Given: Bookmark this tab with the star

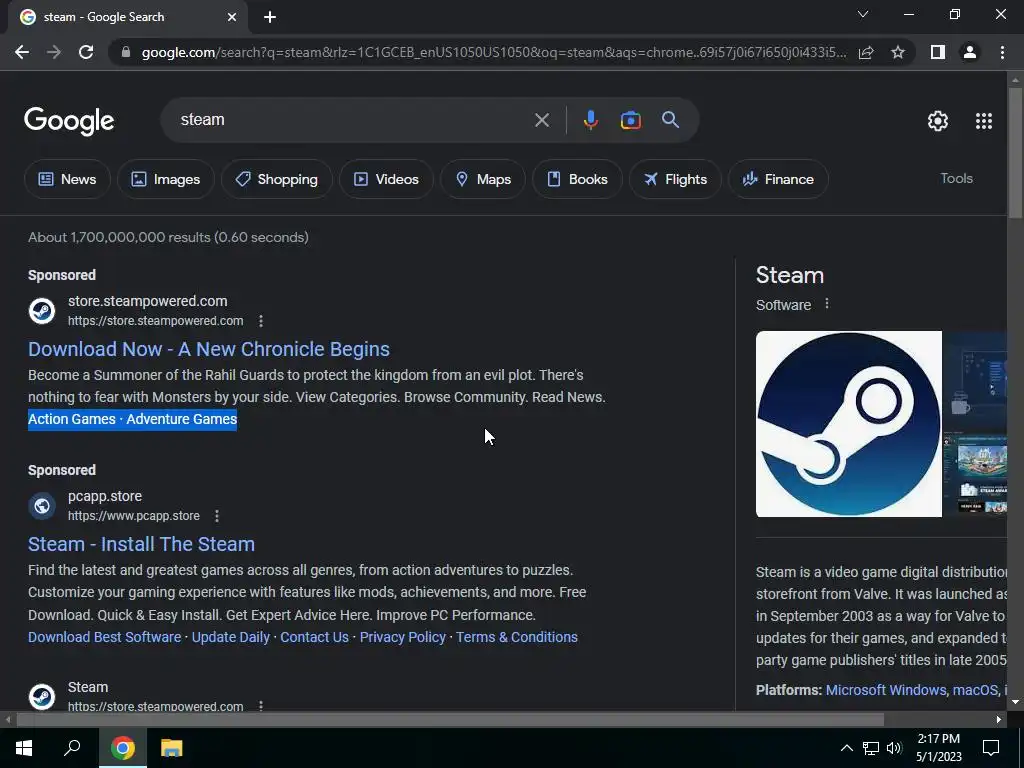Looking at the screenshot, I should [x=898, y=52].
